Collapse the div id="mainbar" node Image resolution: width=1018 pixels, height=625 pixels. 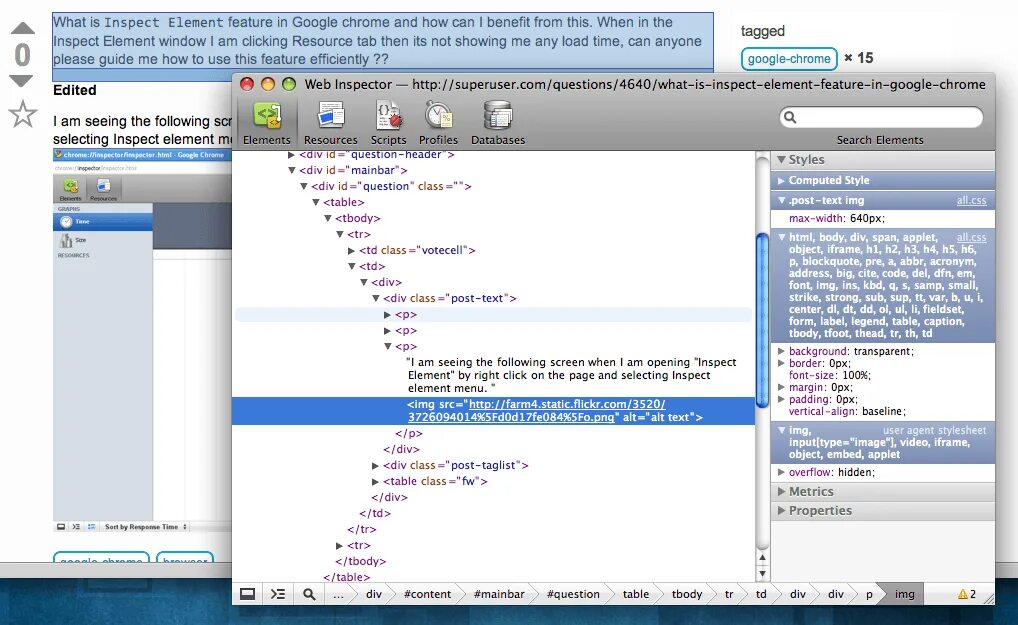pyautogui.click(x=292, y=170)
